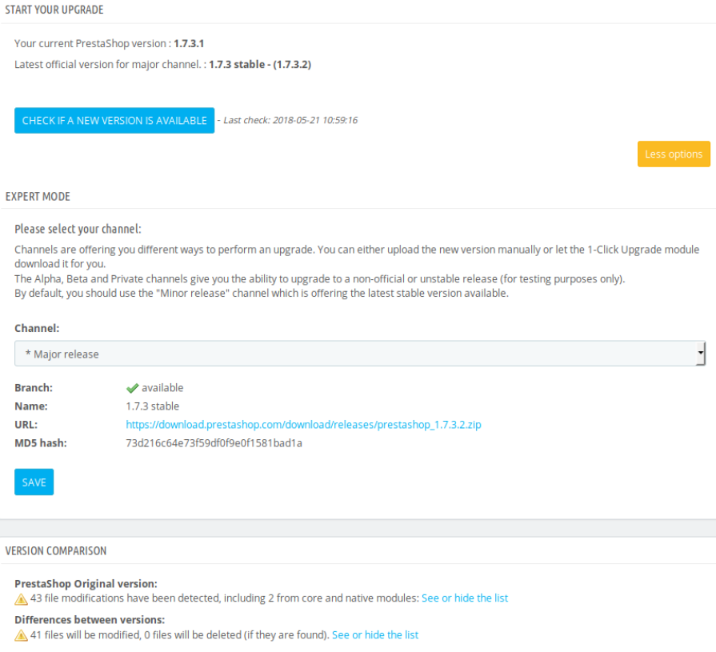The height and width of the screenshot is (652, 716).
Task: Click the Name value 1.7.3 stable
Action: coord(153,406)
